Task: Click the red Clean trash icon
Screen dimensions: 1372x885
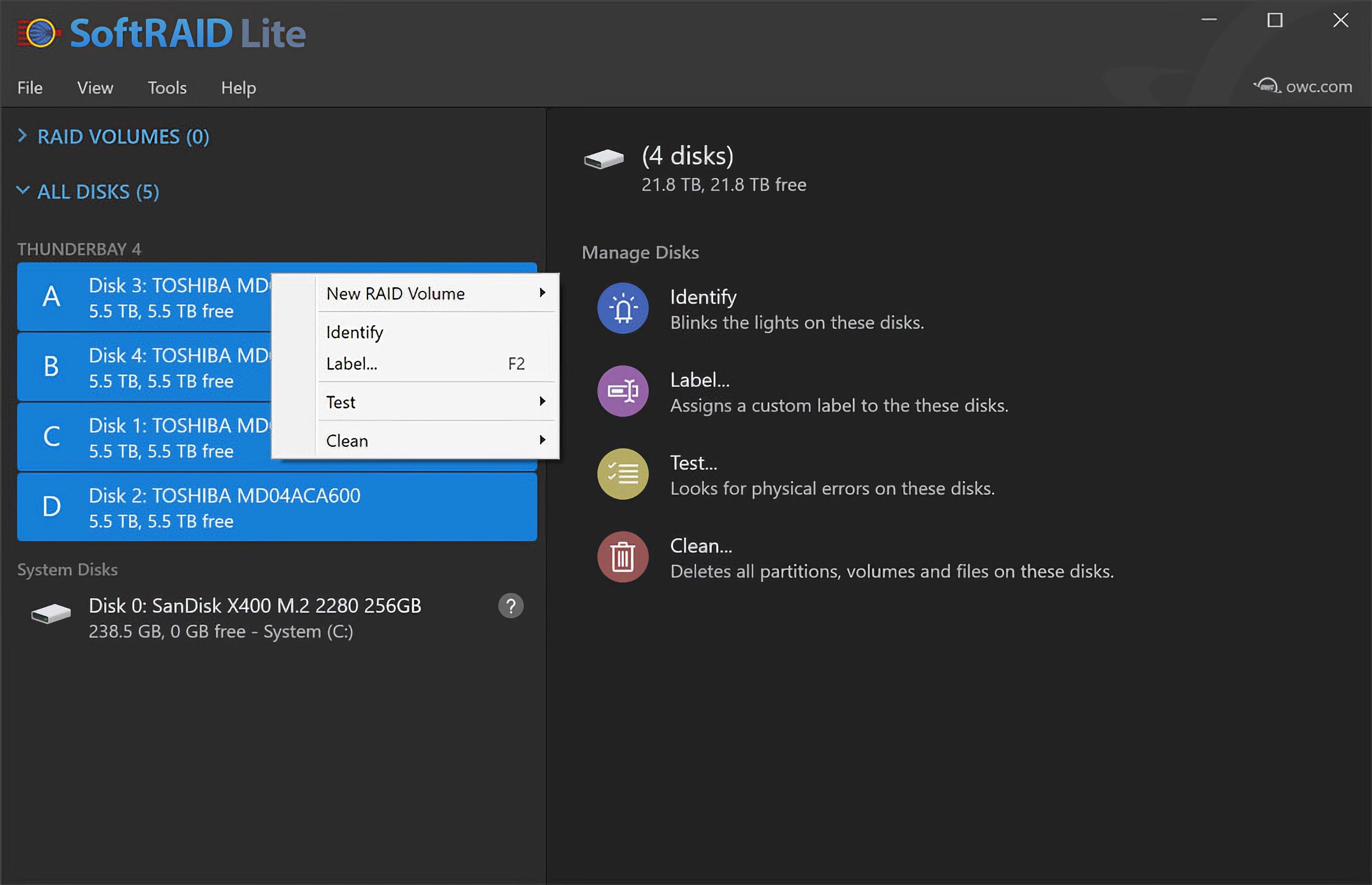Action: [x=623, y=557]
